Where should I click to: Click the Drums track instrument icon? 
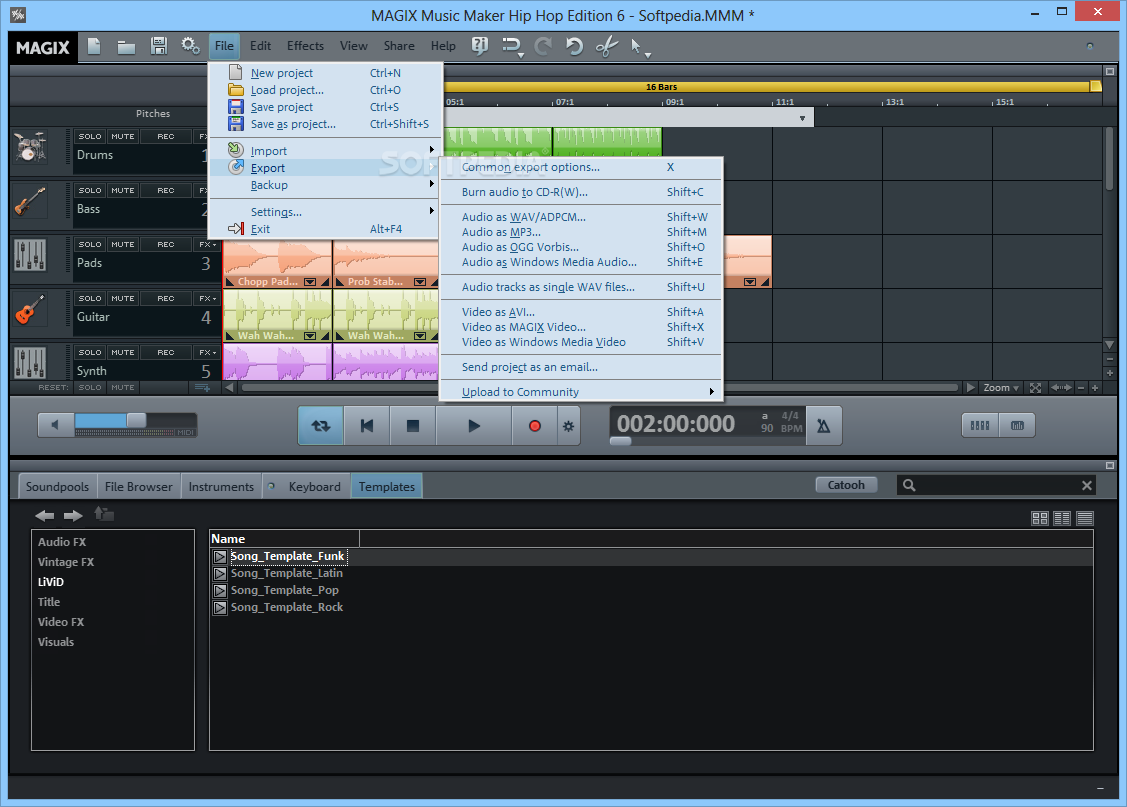[30, 147]
